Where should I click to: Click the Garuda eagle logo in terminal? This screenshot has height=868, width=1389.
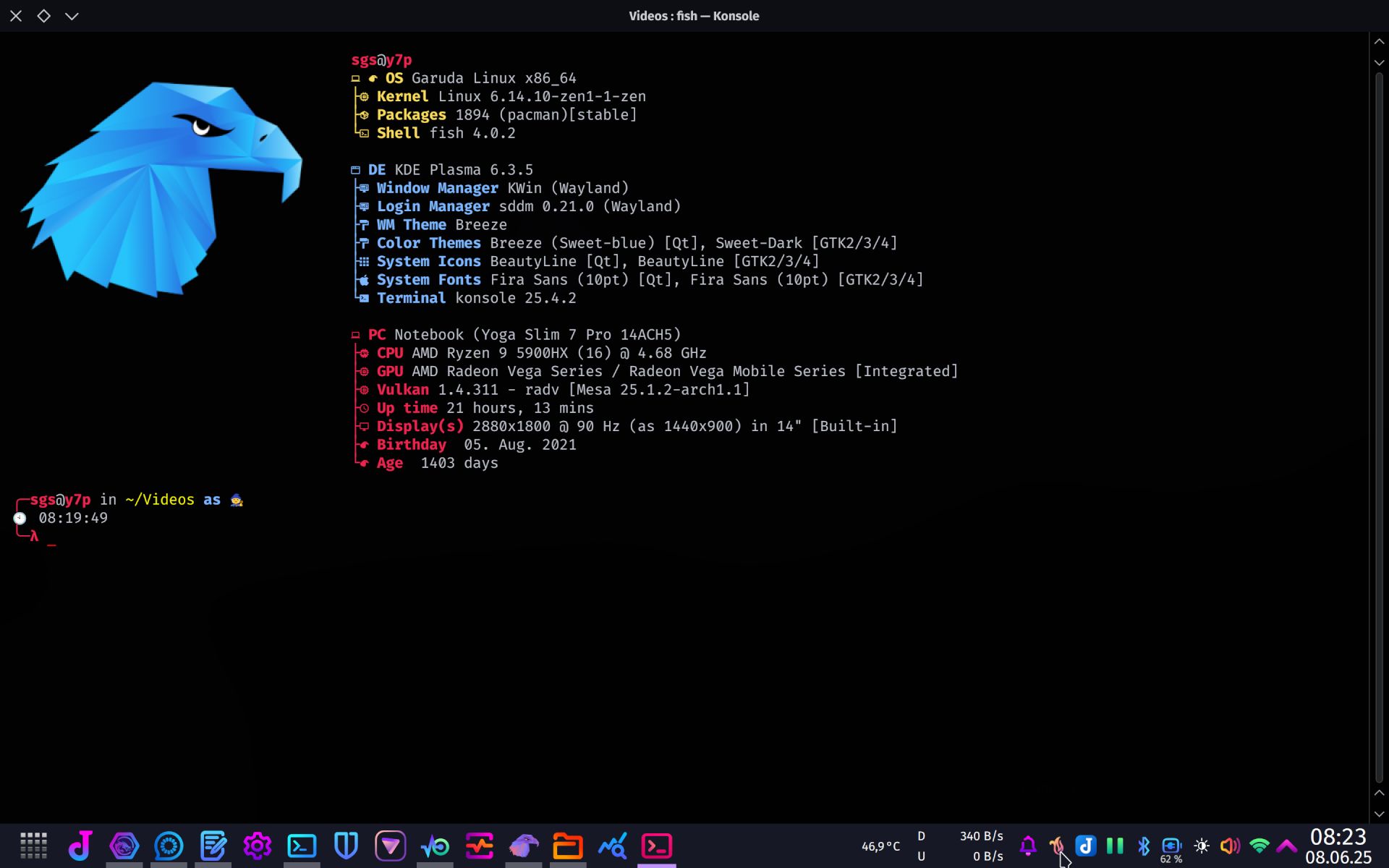click(x=161, y=190)
